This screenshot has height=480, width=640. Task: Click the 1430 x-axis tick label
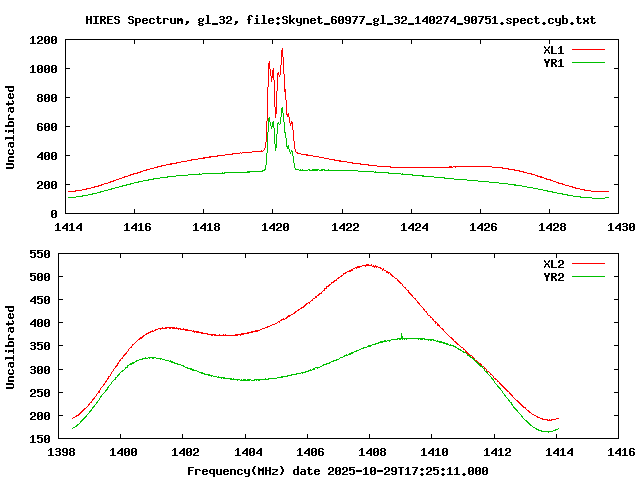tap(621, 227)
